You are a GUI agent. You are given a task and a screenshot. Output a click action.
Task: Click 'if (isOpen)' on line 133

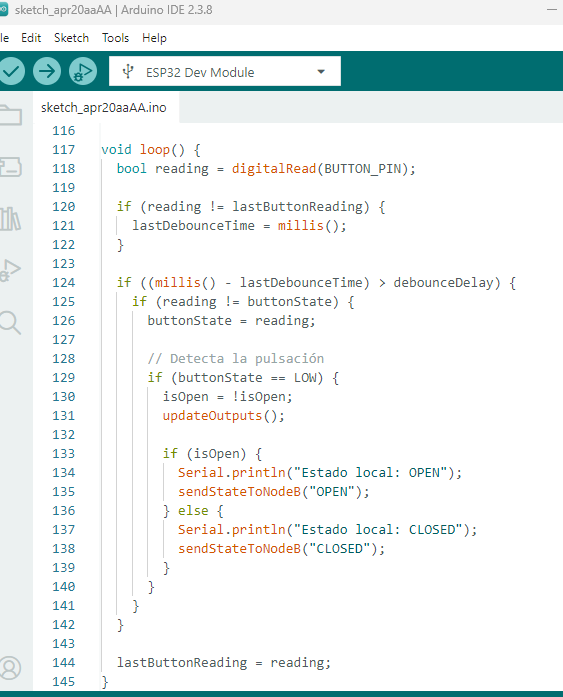[x=204, y=453]
